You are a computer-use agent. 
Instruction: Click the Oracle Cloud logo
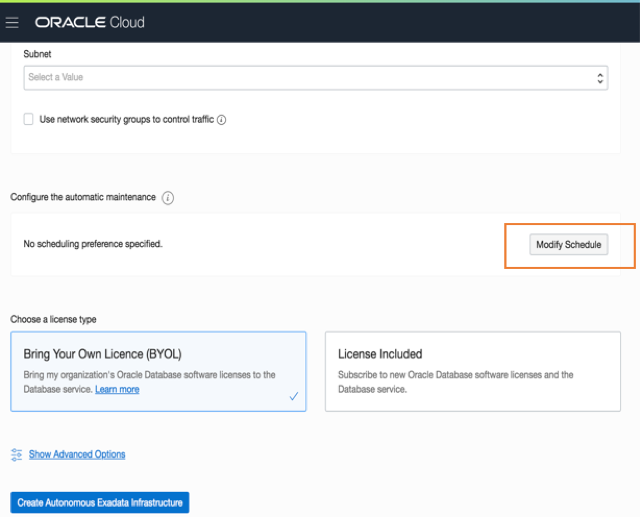click(90, 22)
